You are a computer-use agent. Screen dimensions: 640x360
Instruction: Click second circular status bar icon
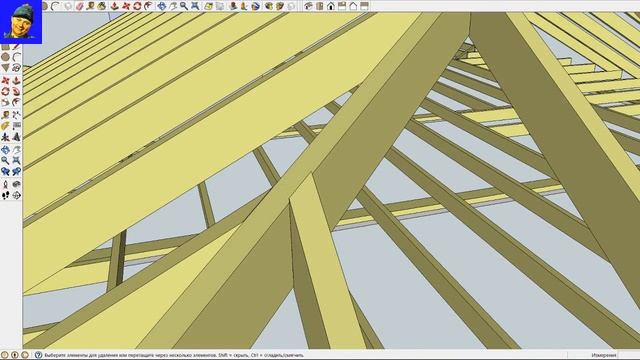point(15,355)
